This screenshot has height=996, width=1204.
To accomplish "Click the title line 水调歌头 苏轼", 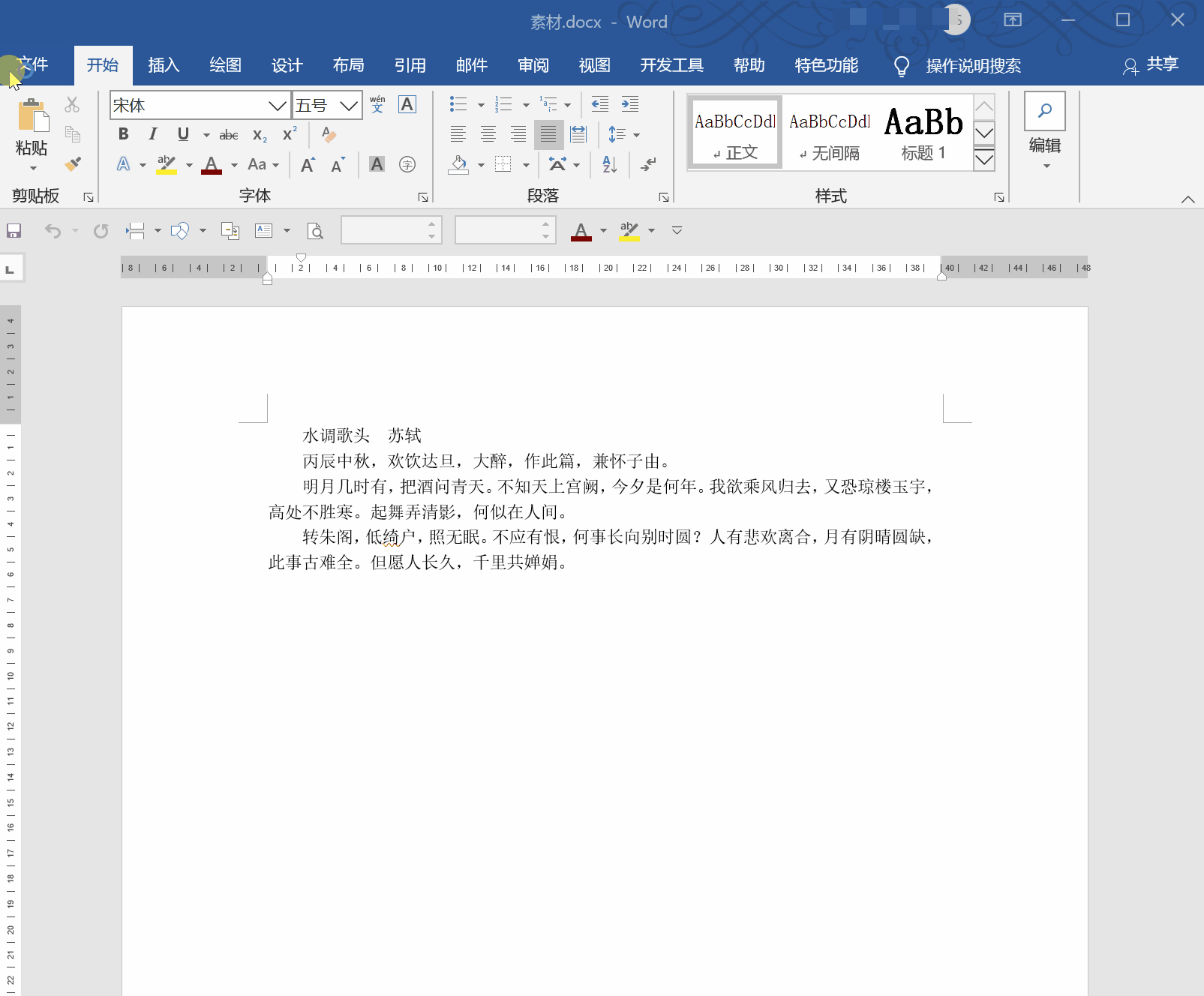I will tap(362, 436).
